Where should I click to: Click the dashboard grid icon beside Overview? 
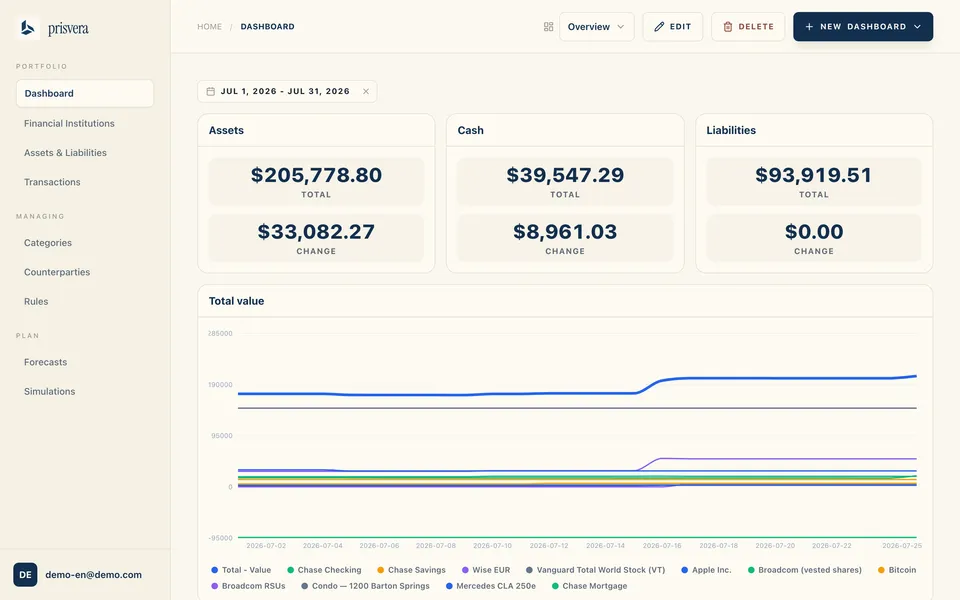pyautogui.click(x=549, y=27)
